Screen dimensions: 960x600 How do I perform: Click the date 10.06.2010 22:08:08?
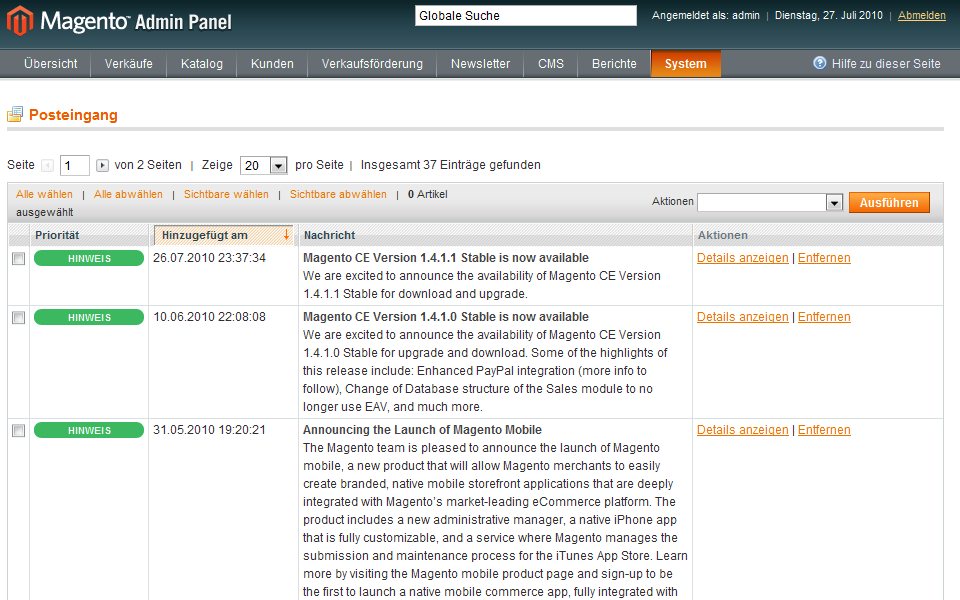click(x=209, y=317)
